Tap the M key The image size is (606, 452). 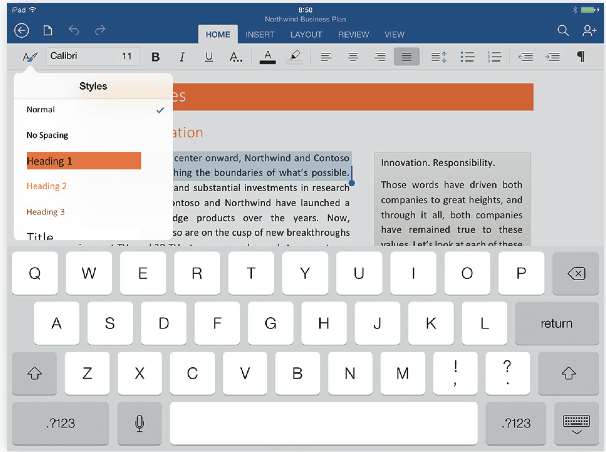[402, 374]
